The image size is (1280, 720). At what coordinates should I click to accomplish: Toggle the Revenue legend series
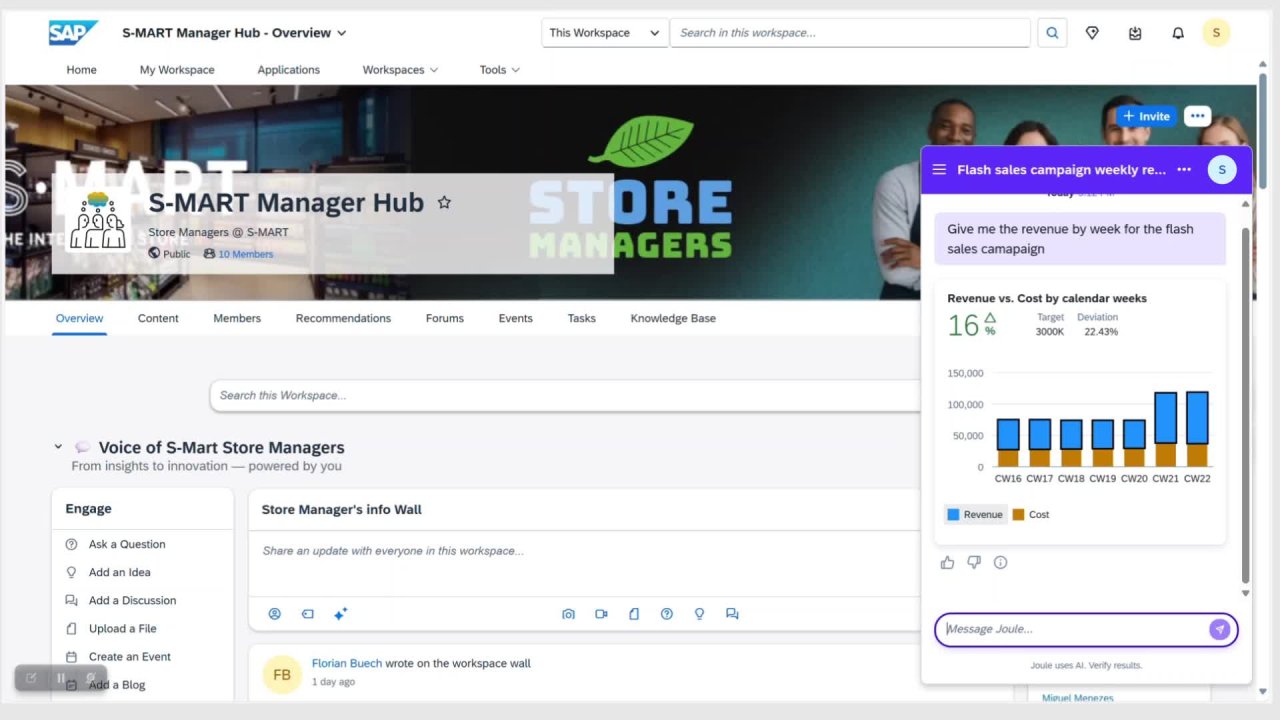[975, 515]
